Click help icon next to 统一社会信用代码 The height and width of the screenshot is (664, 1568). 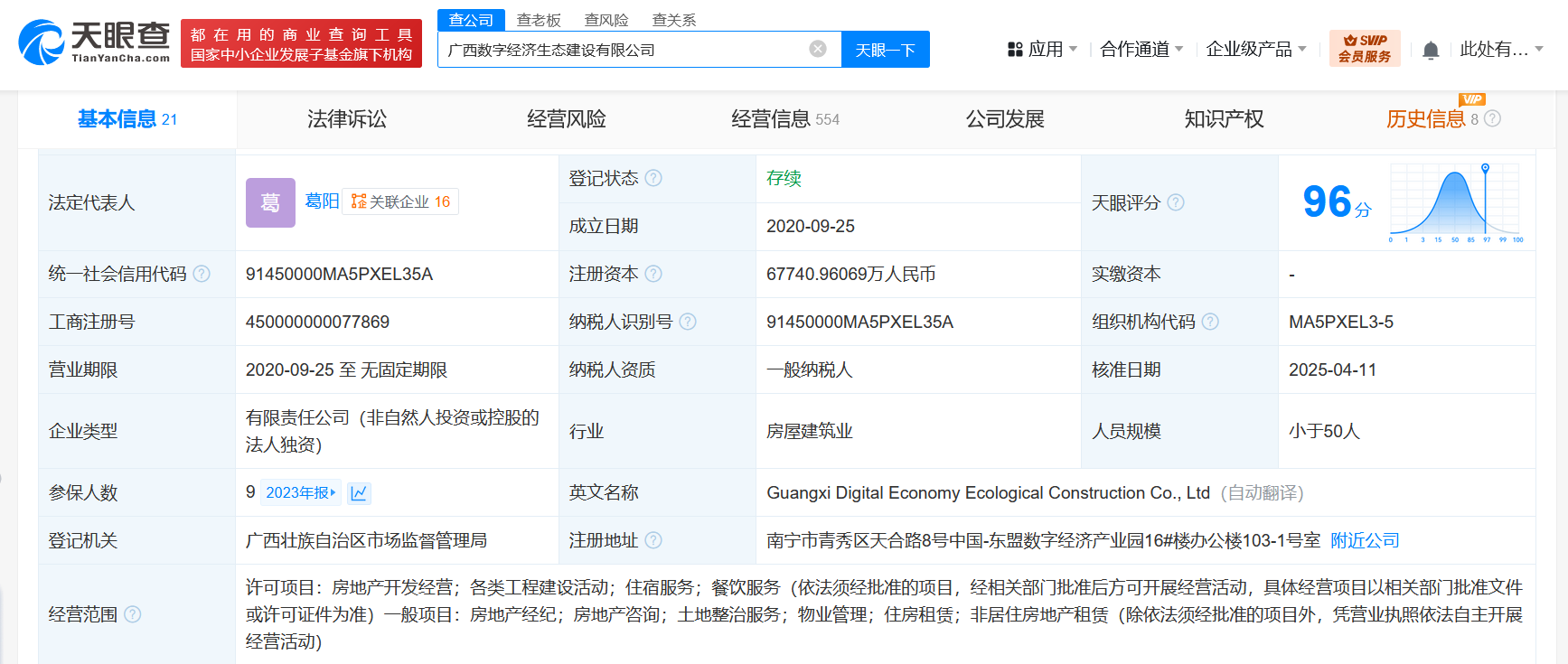click(202, 274)
